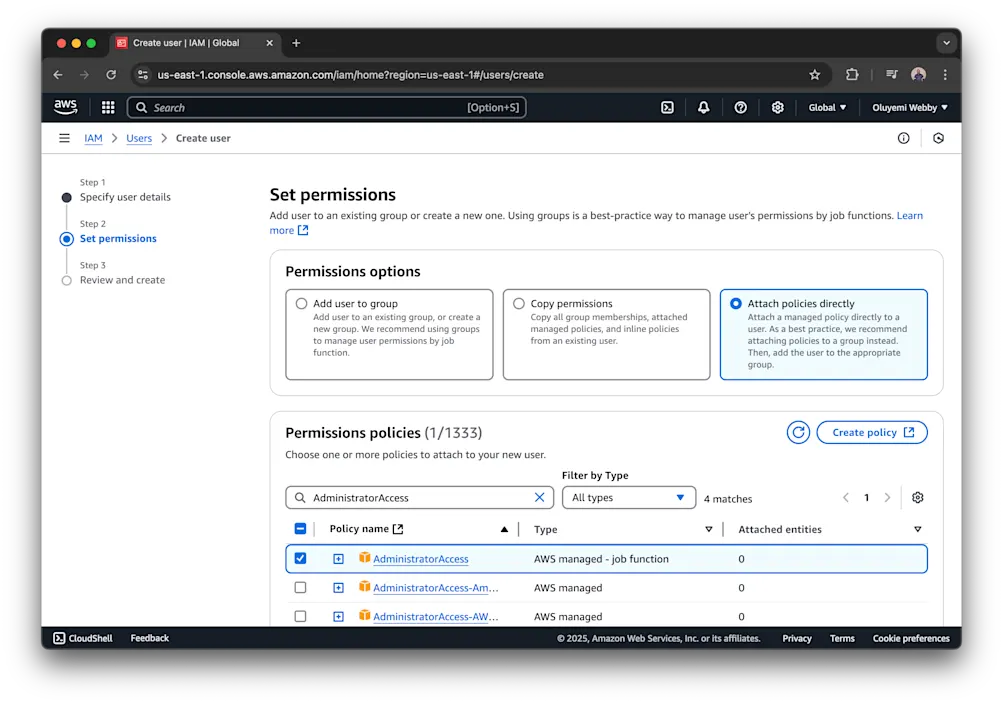Refresh the permissions policies list
Viewport: 1003px width, 704px height.
click(797, 432)
